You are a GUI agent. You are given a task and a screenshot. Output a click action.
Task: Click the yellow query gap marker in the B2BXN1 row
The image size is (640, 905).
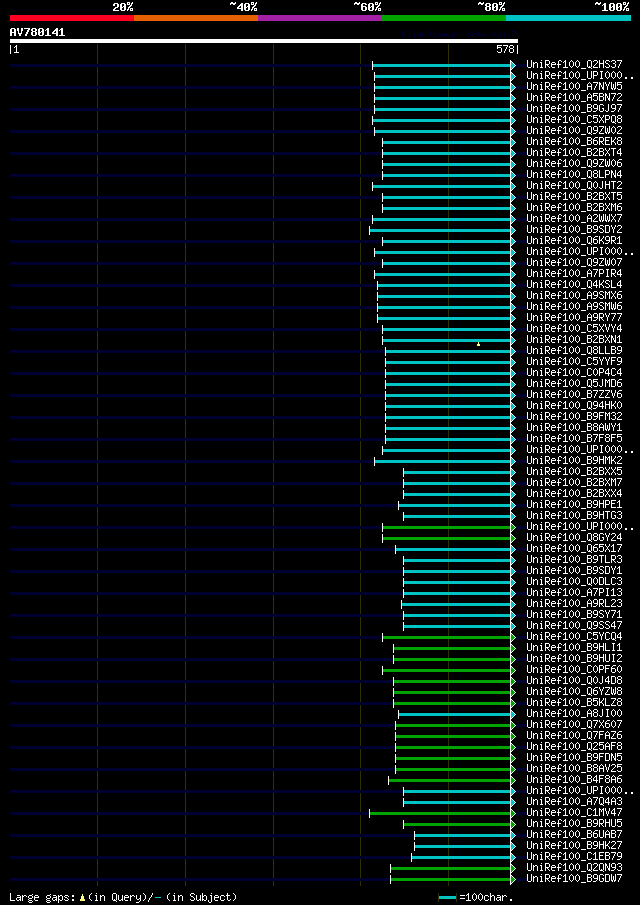478,344
